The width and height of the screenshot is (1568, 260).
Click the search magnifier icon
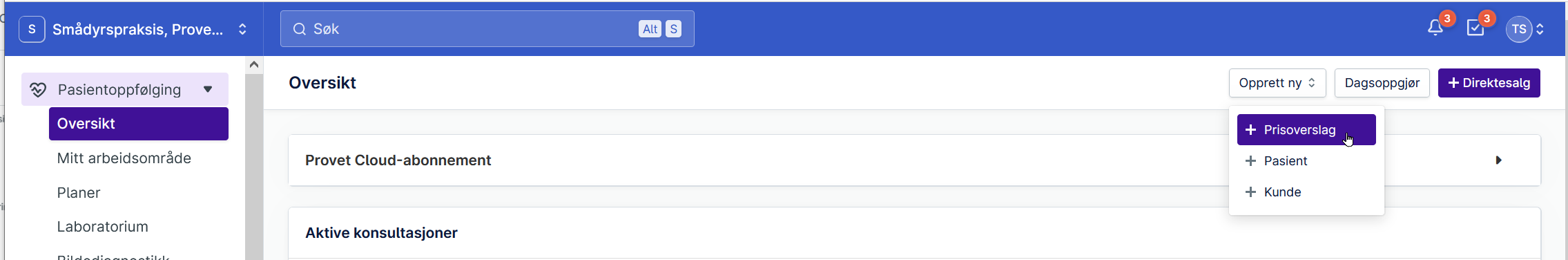(300, 29)
